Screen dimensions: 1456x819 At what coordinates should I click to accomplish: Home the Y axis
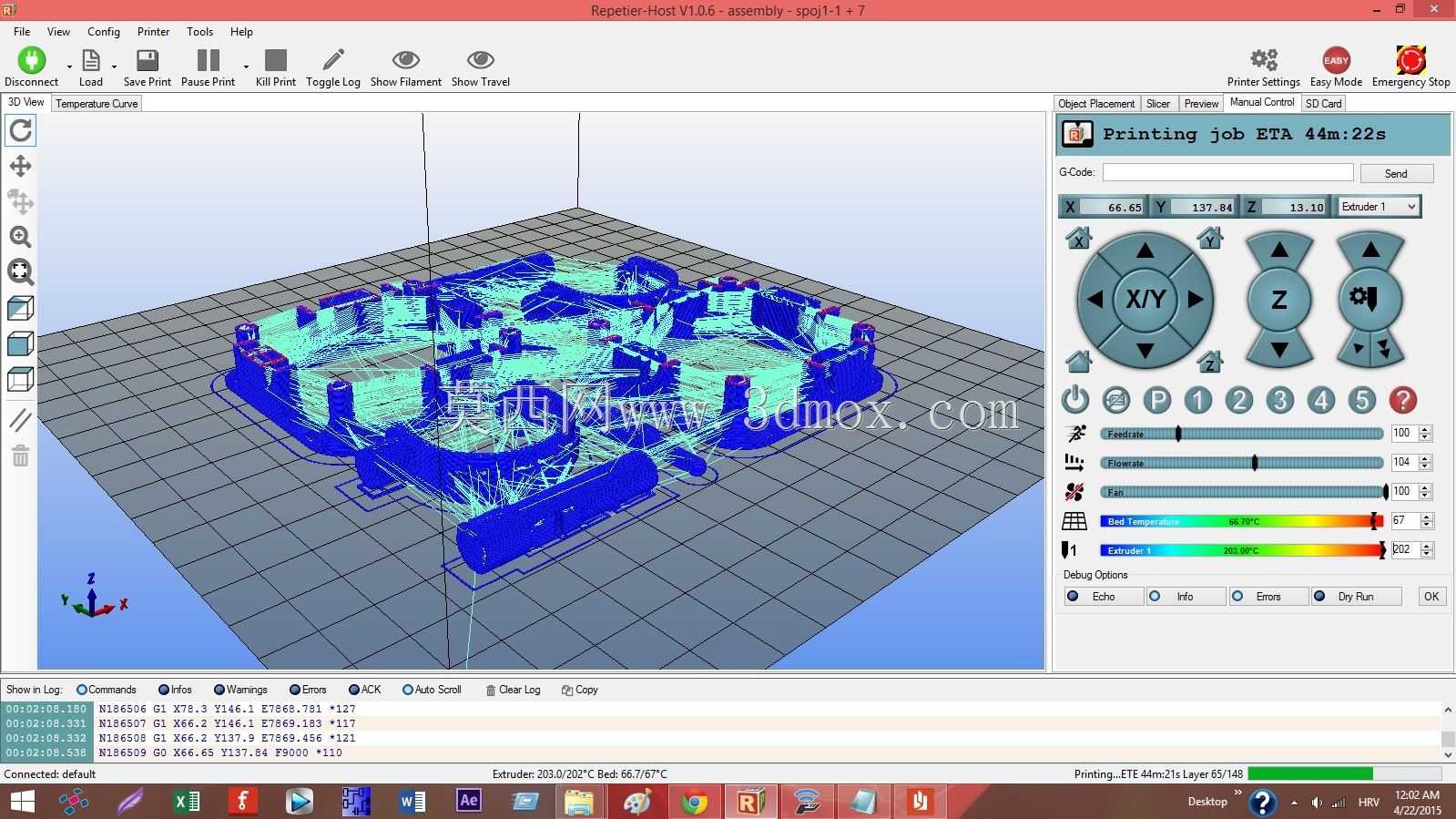[1210, 239]
